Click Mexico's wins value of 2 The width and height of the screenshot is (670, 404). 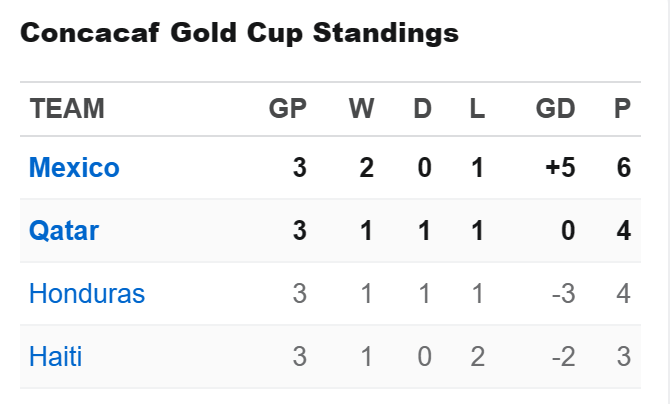click(366, 168)
